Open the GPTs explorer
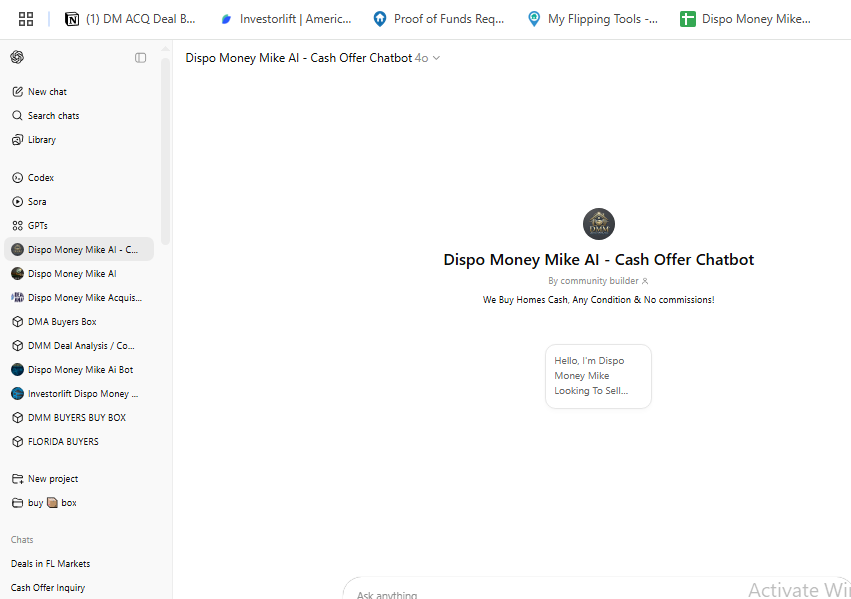 coord(79,225)
